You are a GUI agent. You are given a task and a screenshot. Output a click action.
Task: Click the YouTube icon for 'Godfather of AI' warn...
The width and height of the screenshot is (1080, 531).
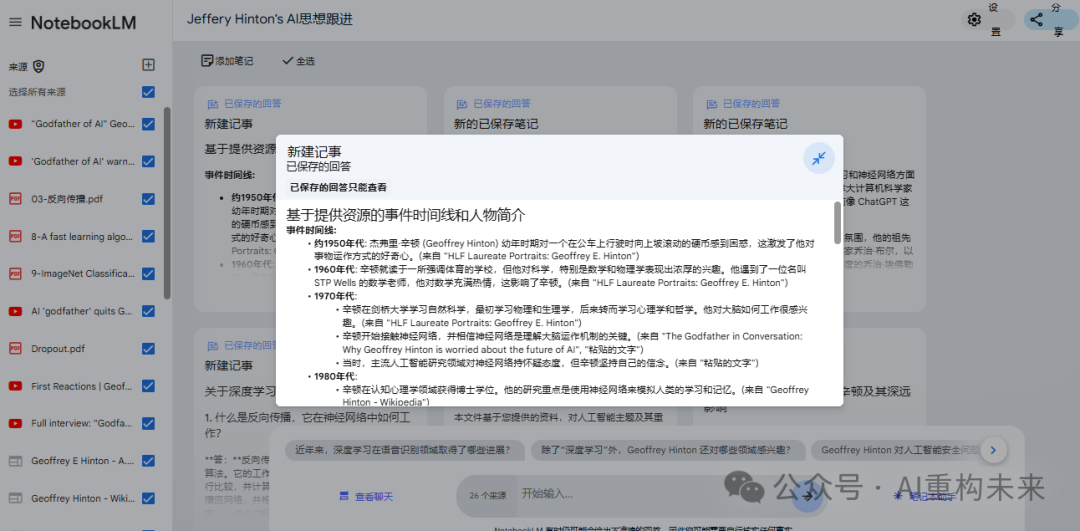pyautogui.click(x=14, y=161)
